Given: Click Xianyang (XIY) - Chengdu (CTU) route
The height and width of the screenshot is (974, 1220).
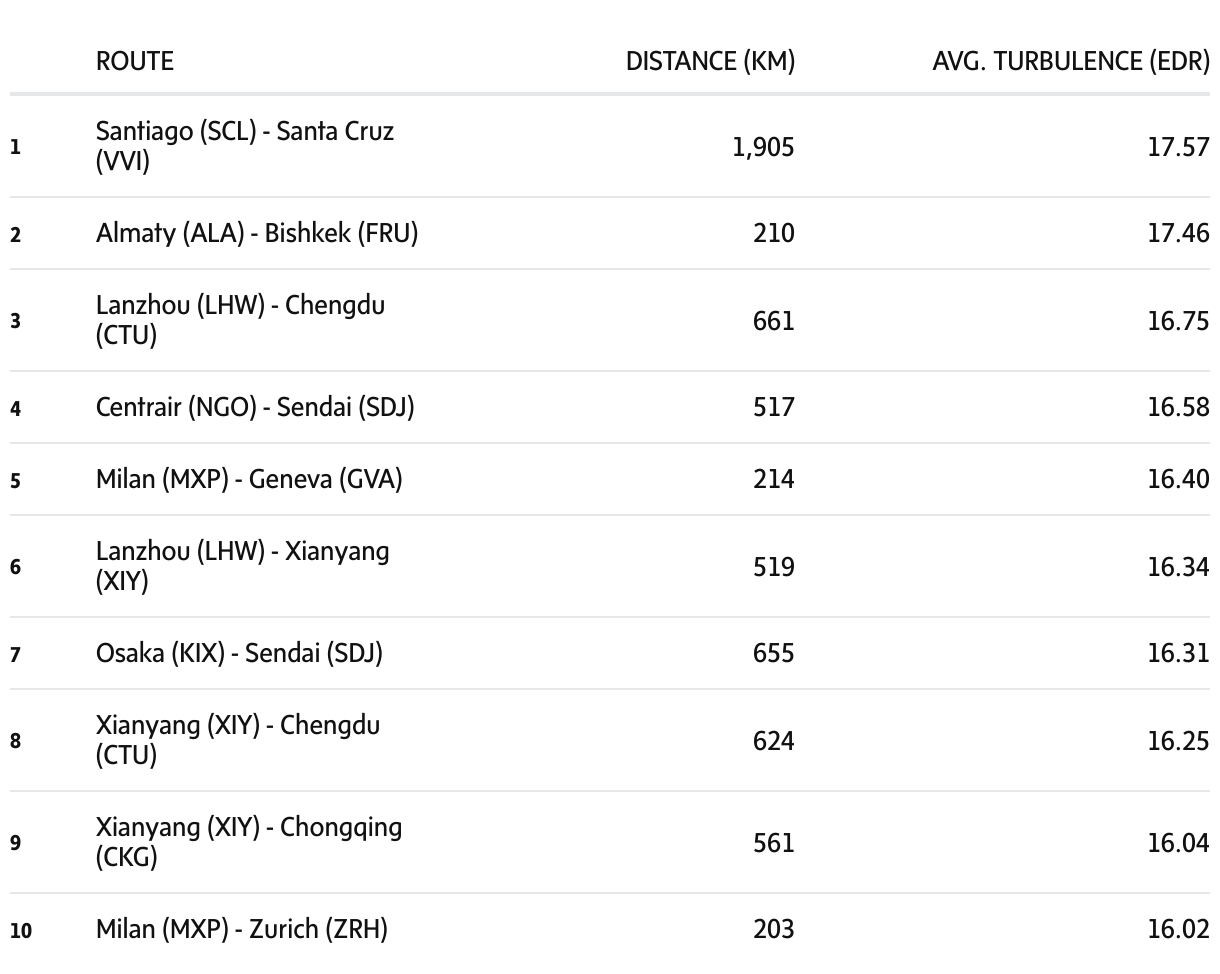Looking at the screenshot, I should point(237,740).
